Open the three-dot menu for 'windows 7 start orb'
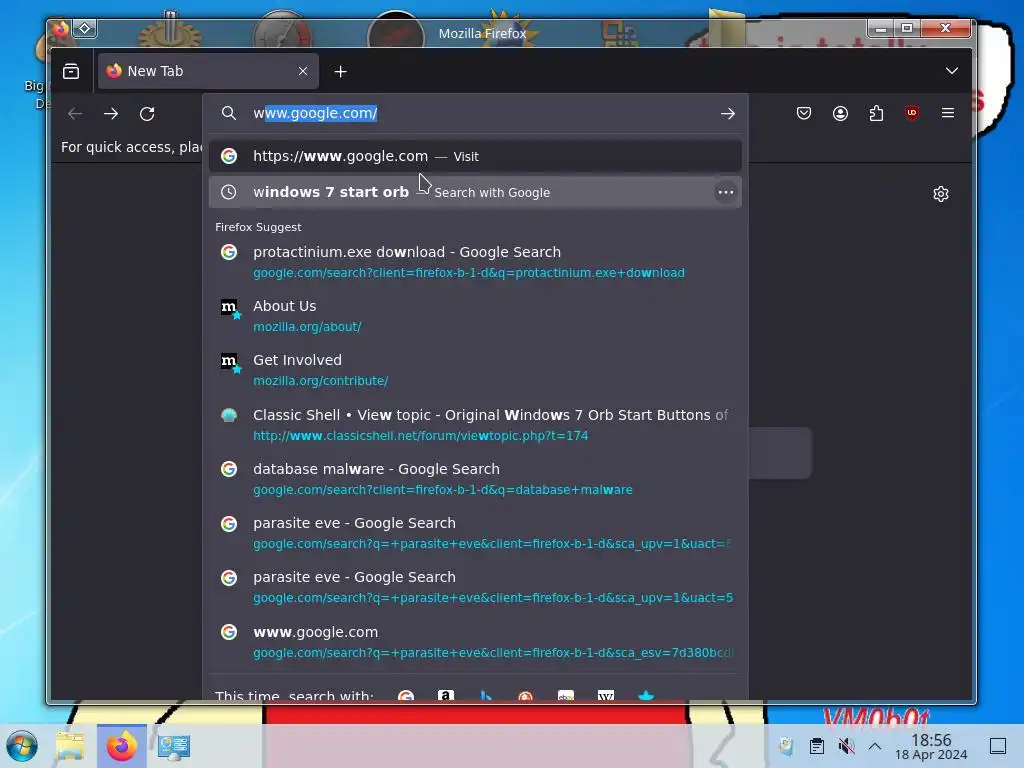The width and height of the screenshot is (1024, 768). (726, 192)
